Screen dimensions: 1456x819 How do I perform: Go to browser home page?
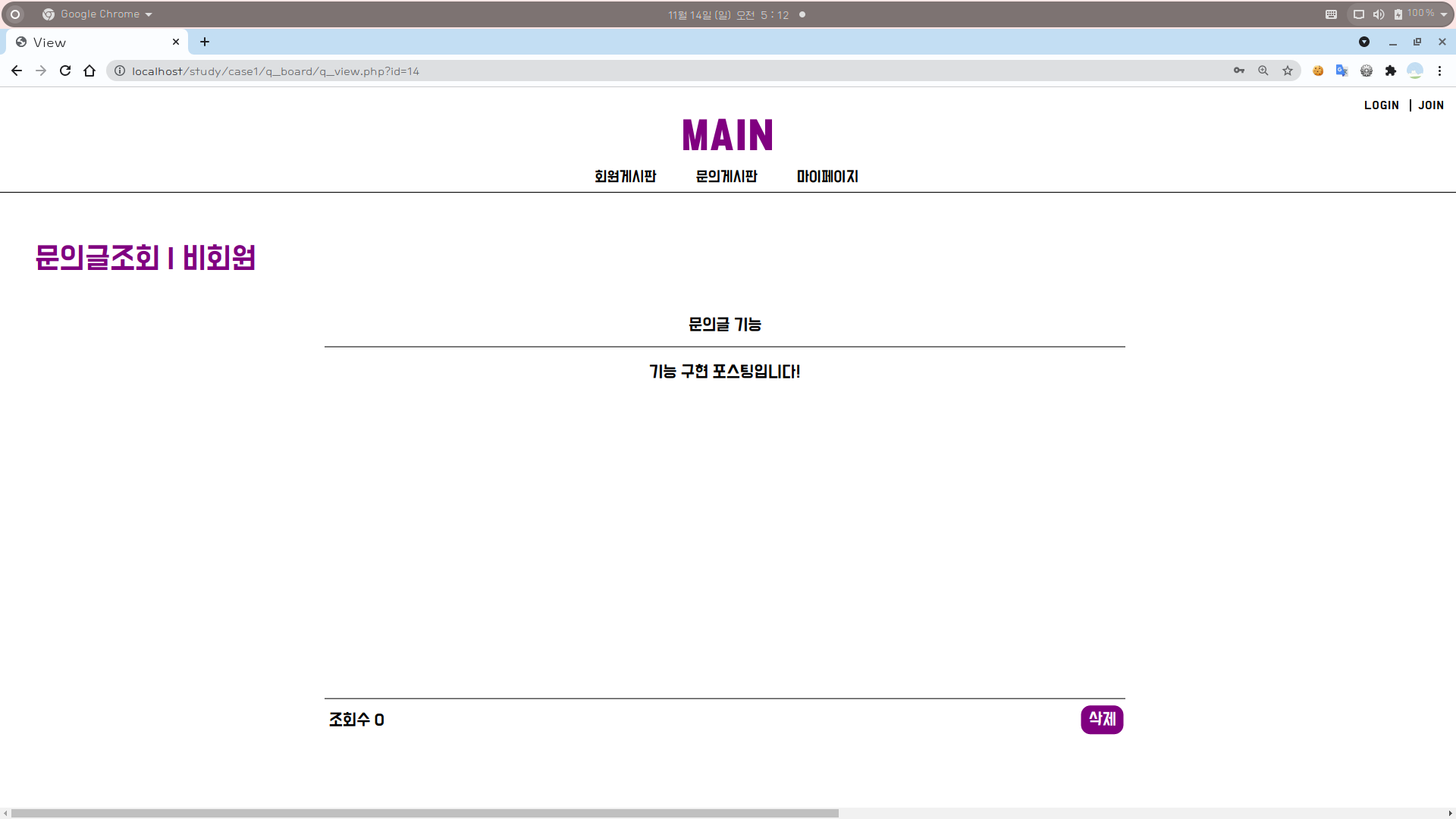pyautogui.click(x=89, y=71)
